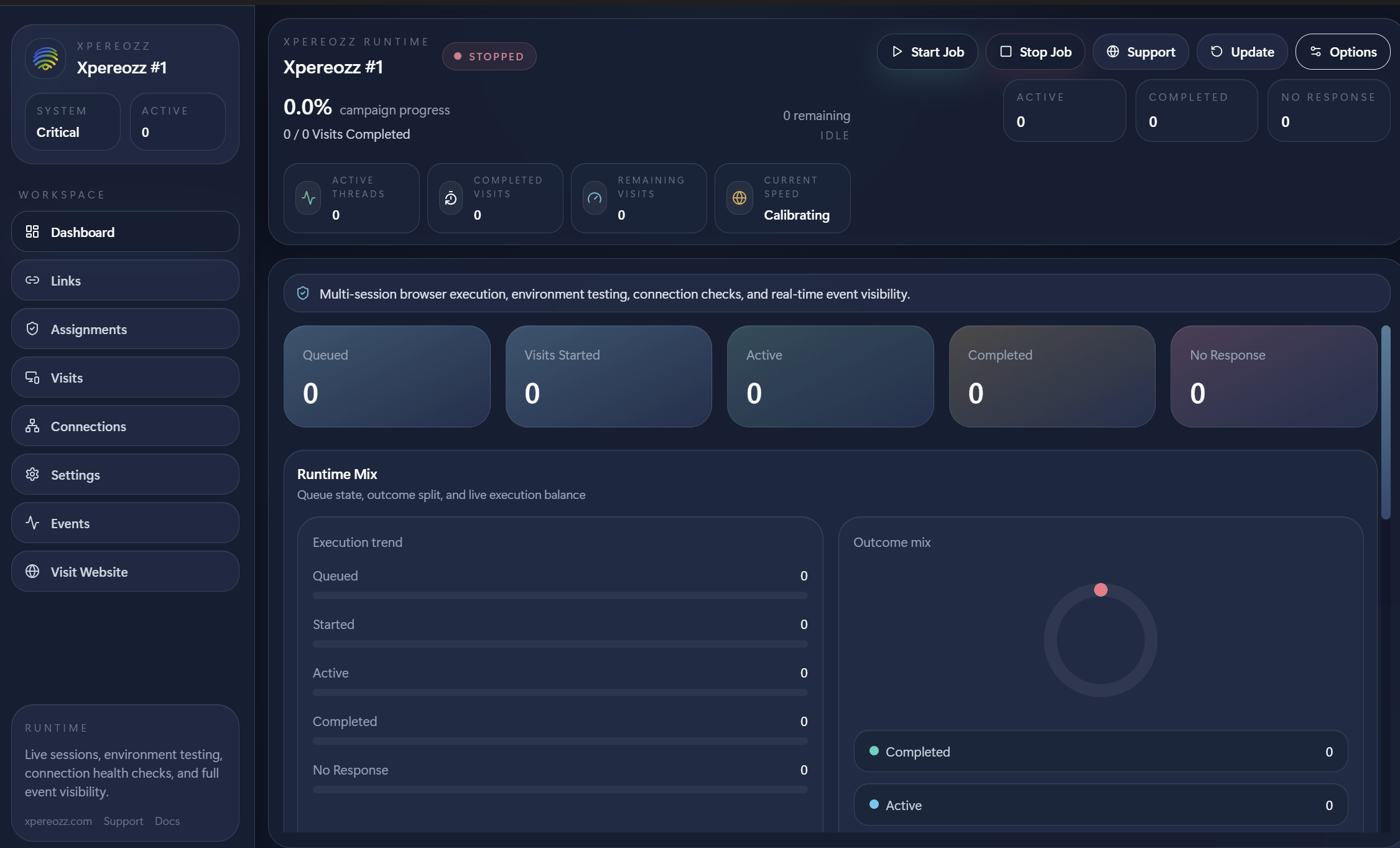Open the Connections page
This screenshot has width=1400, height=848.
tap(125, 426)
